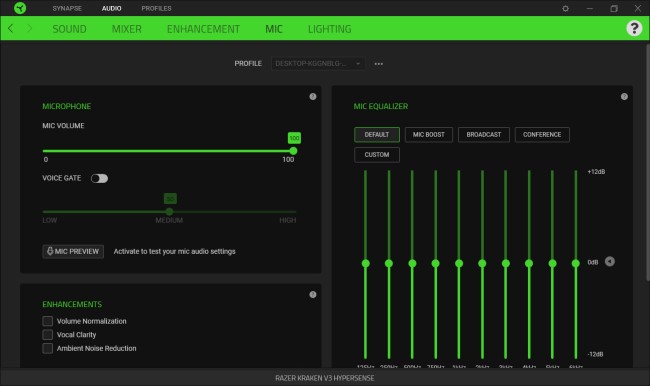Click the 0dB scale label
The image size is (650, 386).
pyautogui.click(x=593, y=262)
